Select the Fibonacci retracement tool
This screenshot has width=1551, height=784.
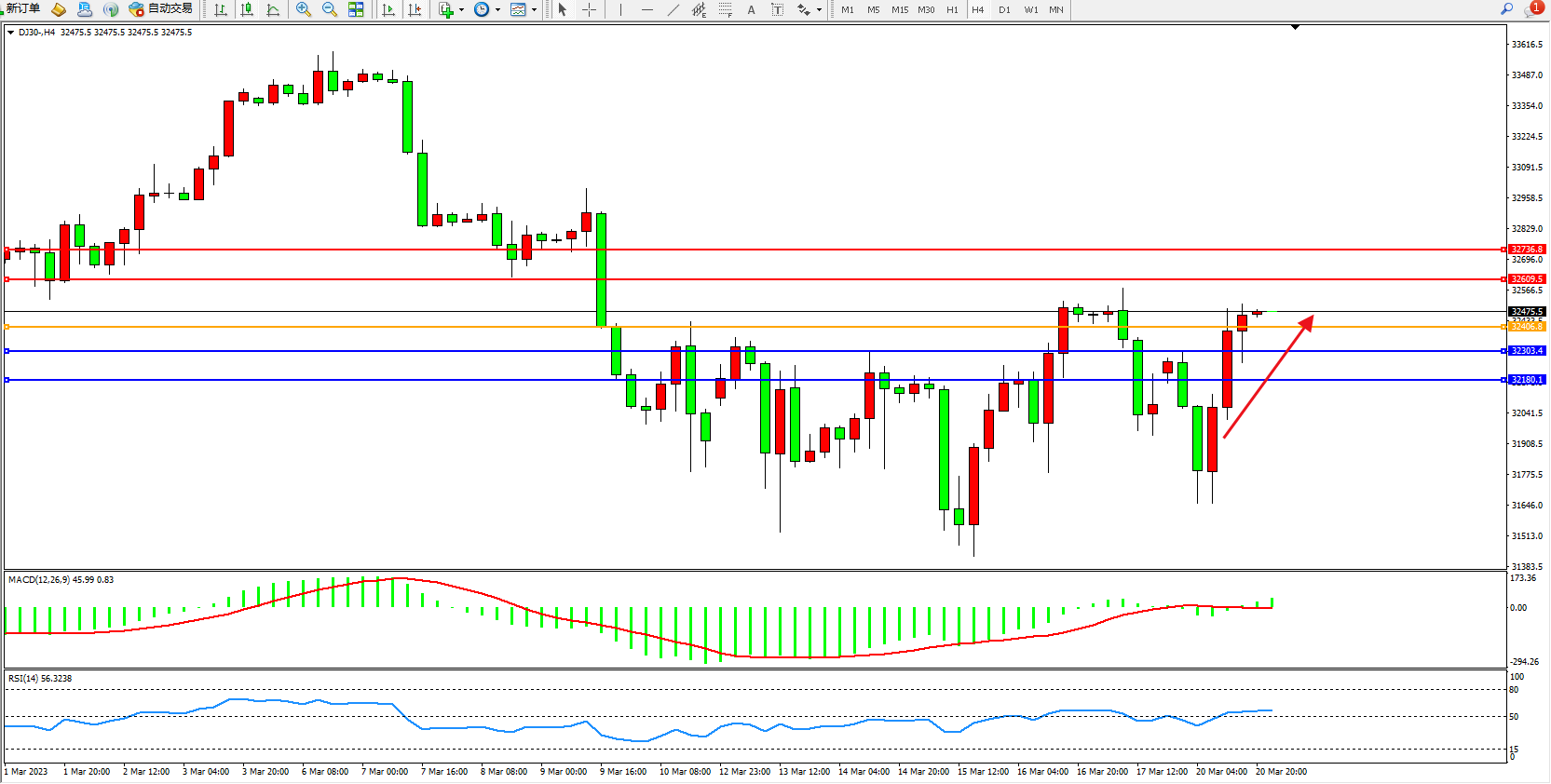click(725, 9)
